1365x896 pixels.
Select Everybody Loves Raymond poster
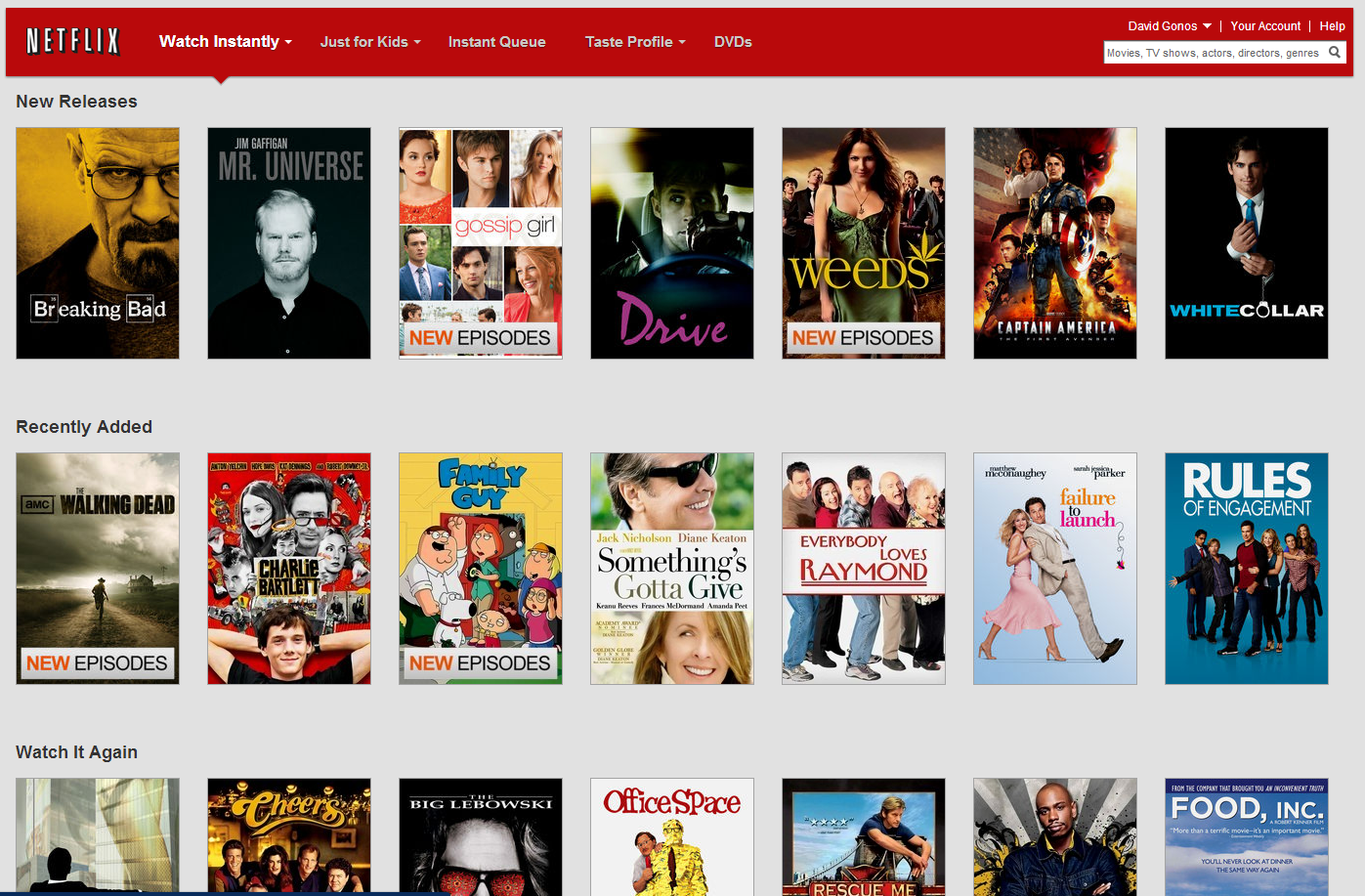coord(864,569)
